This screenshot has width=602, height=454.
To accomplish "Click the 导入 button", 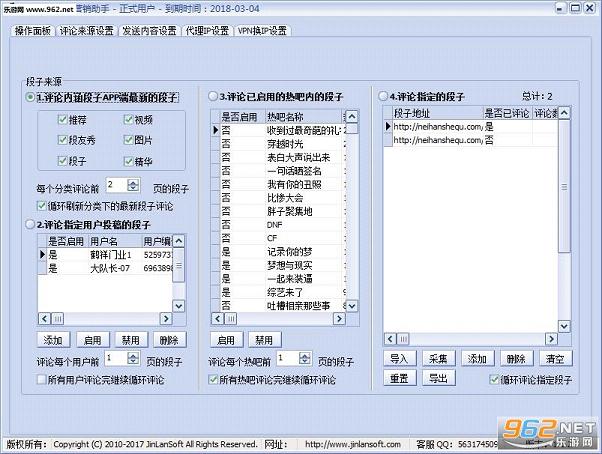I will point(399,359).
